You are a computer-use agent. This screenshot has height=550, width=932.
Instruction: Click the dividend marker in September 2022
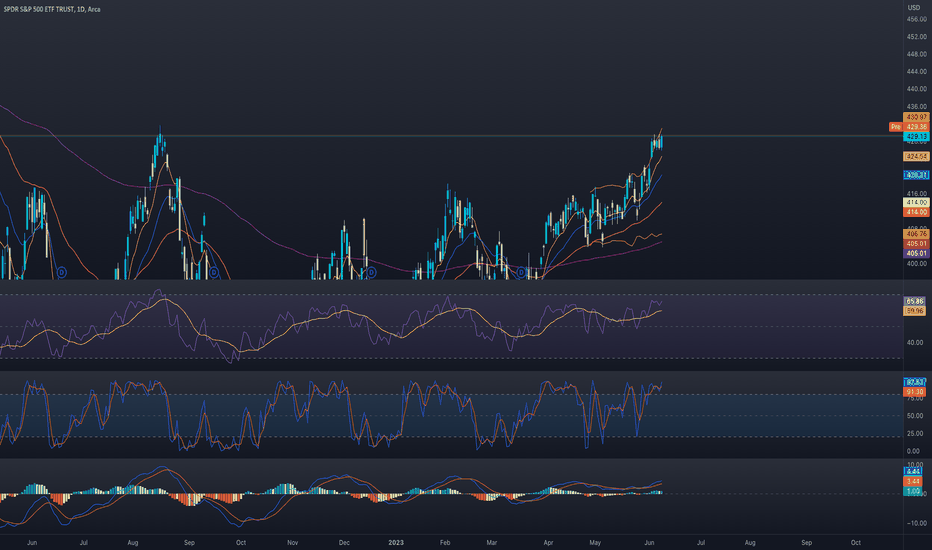point(215,273)
